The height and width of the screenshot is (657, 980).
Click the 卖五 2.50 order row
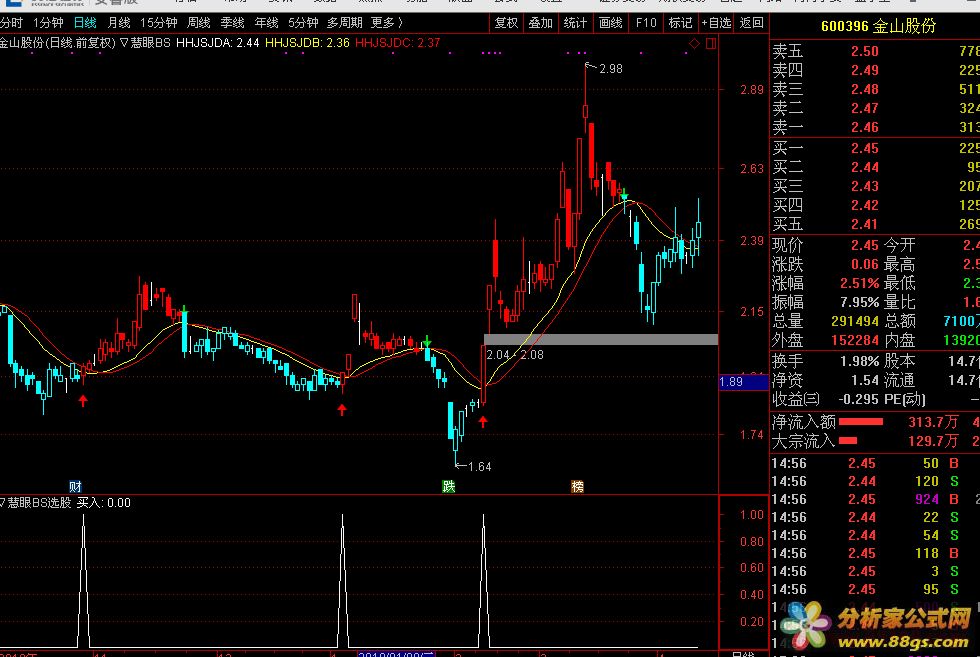pos(876,51)
